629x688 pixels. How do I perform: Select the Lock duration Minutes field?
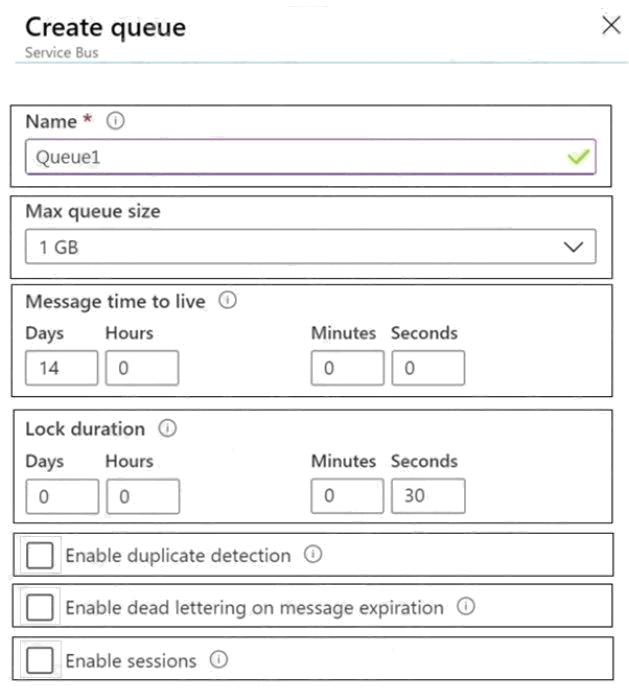[x=347, y=496]
